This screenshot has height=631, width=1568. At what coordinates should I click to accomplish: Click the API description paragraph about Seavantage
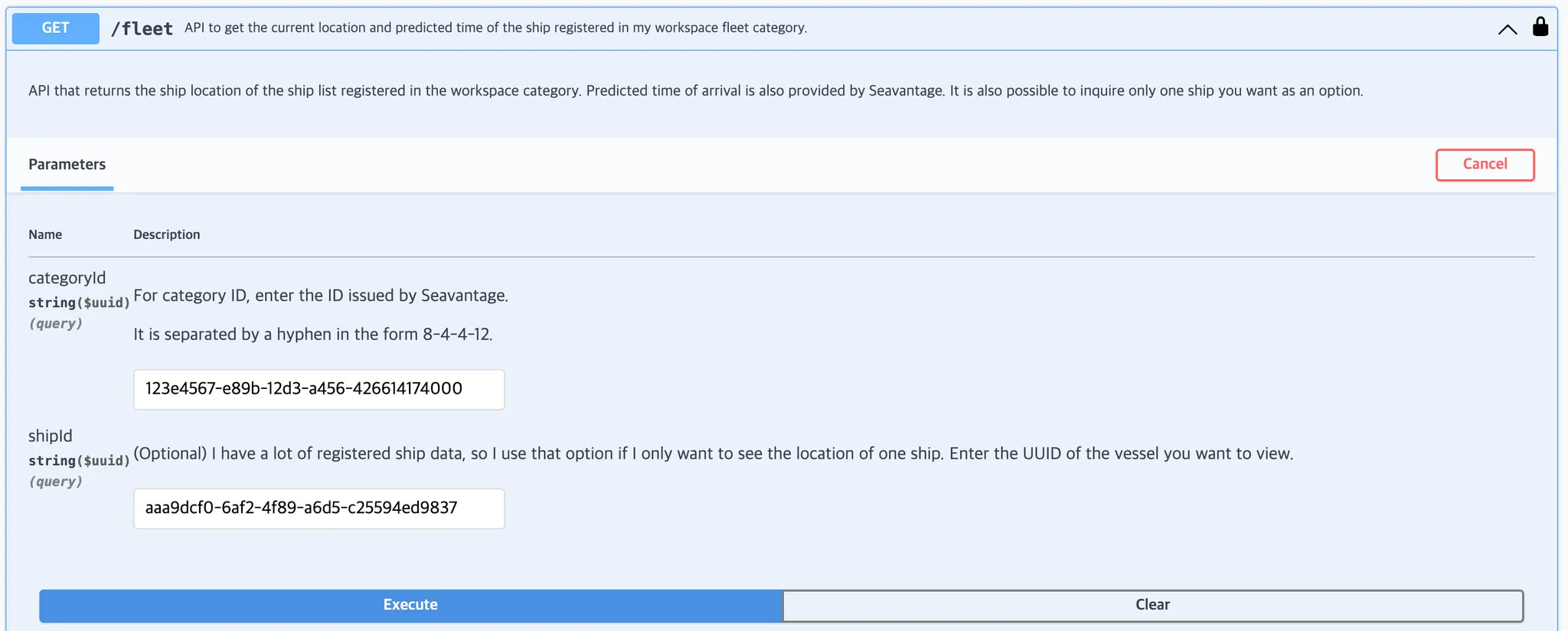coord(695,90)
